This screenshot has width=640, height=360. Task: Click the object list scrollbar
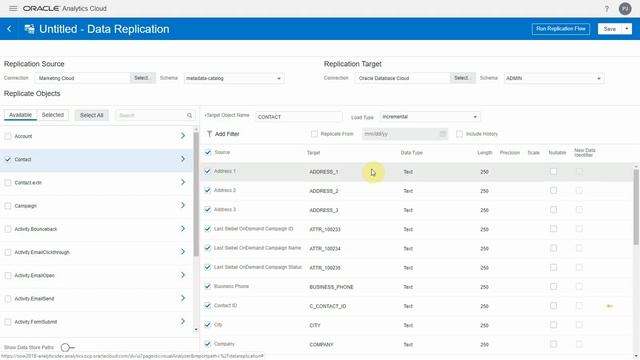pos(196,194)
